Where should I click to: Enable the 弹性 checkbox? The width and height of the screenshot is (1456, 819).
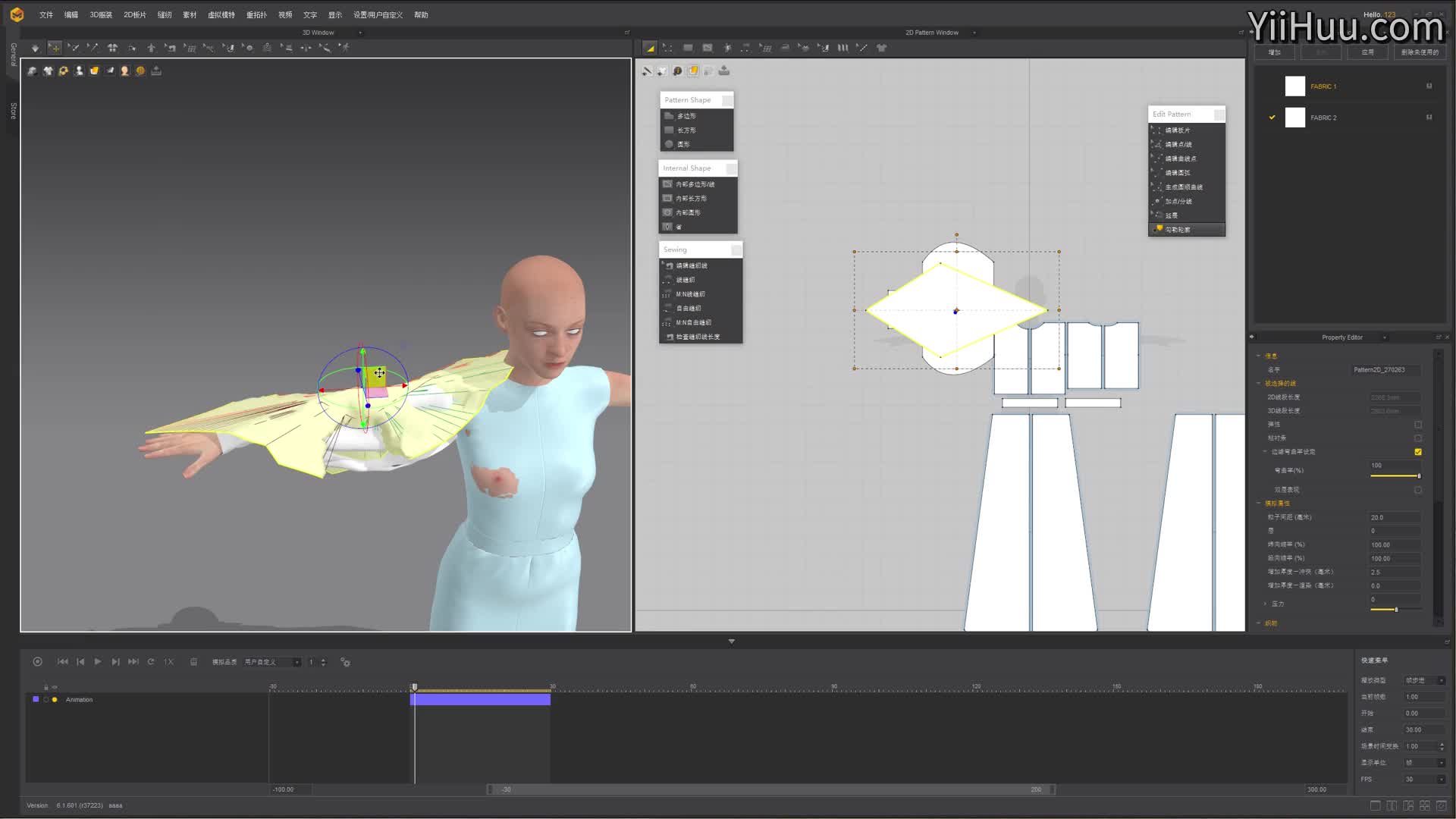pyautogui.click(x=1417, y=425)
